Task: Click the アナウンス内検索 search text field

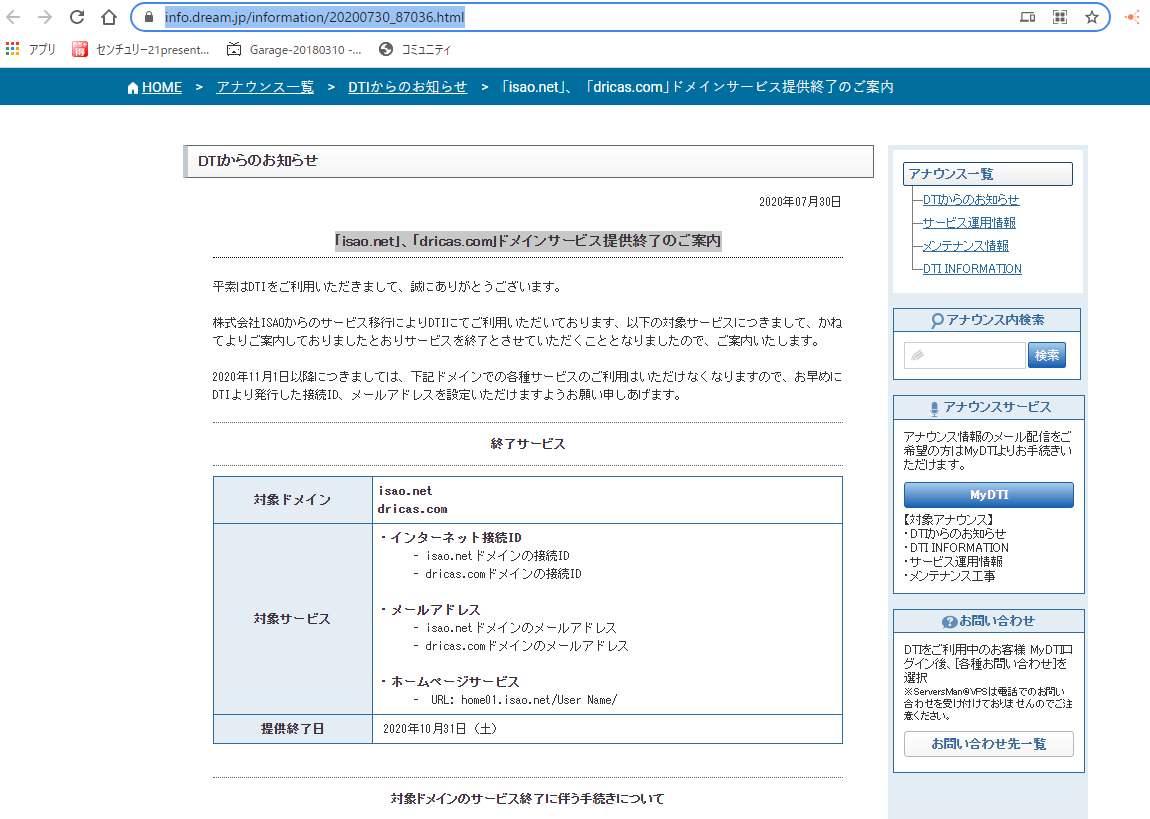Action: 964,356
